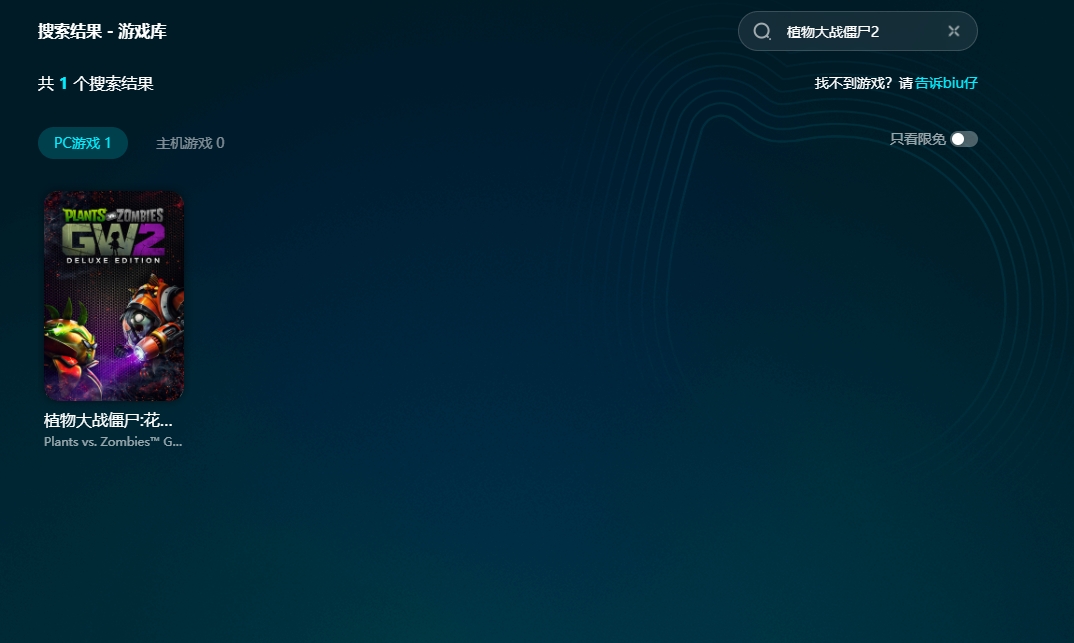Click the game title 植物大战僵尸:花...
The image size is (1074, 643).
[108, 420]
